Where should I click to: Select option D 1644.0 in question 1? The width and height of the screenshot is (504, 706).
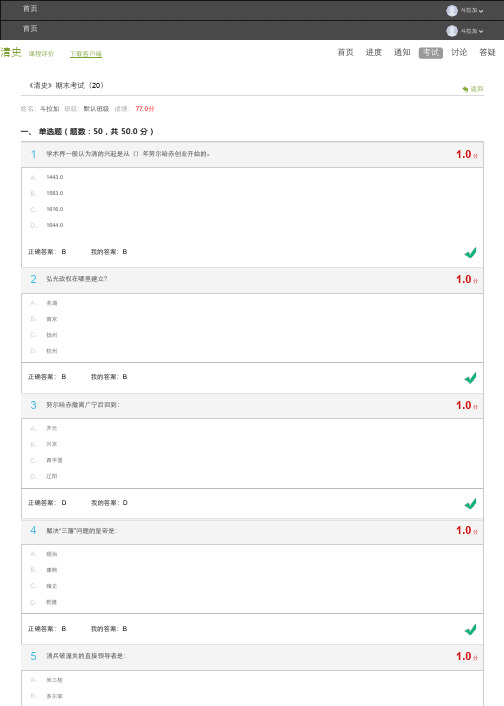point(47,225)
